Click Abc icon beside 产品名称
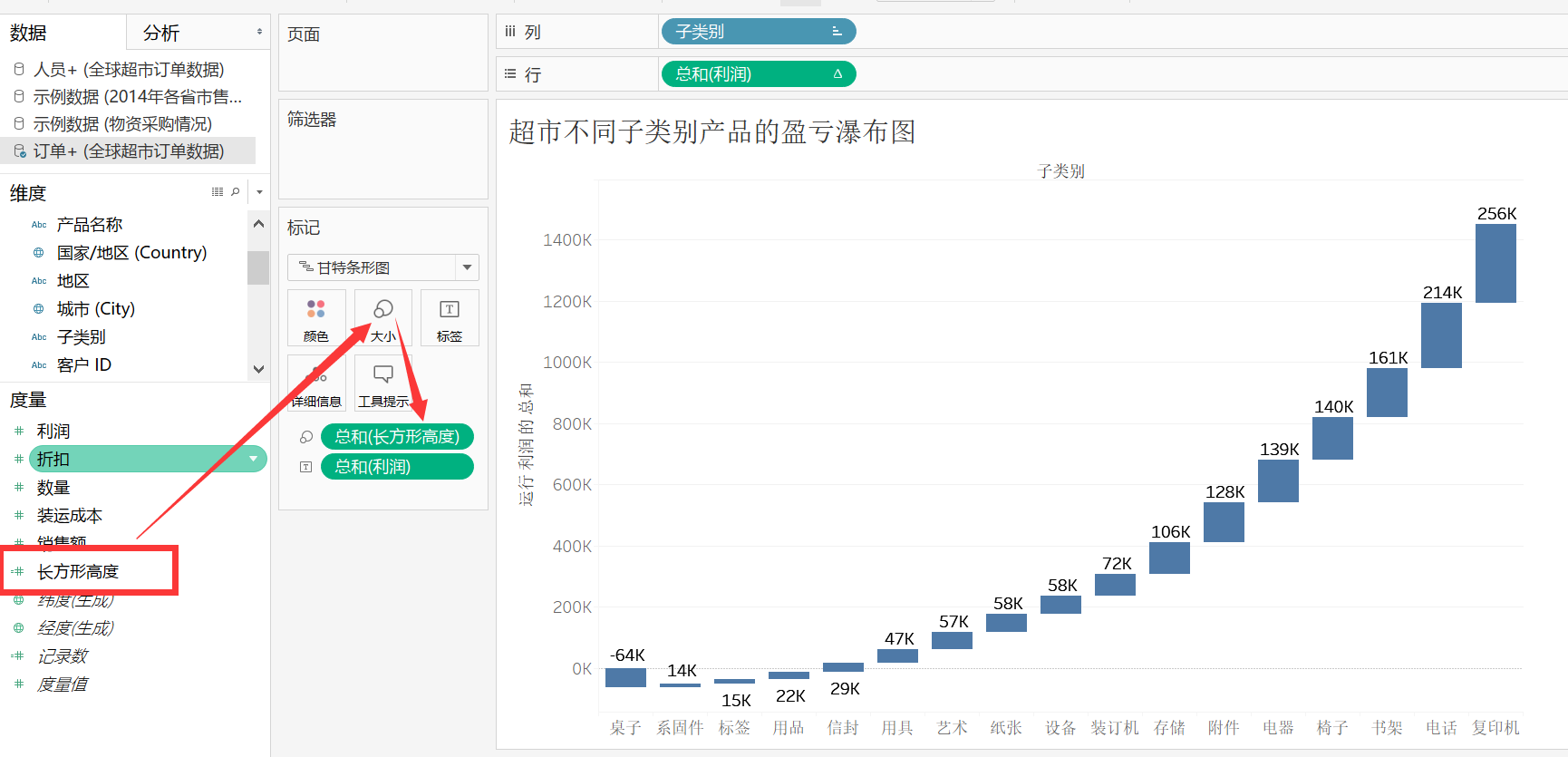 click(x=39, y=225)
